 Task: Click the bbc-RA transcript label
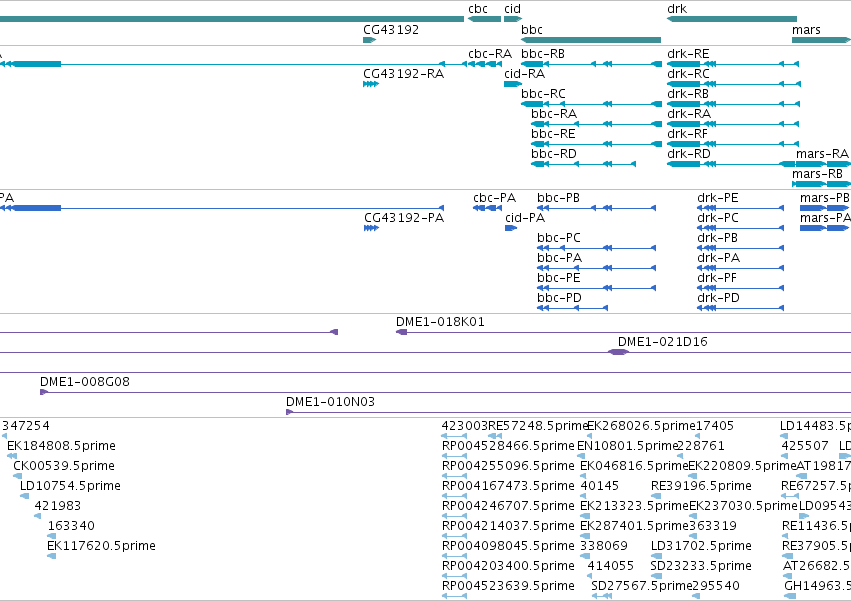[554, 114]
